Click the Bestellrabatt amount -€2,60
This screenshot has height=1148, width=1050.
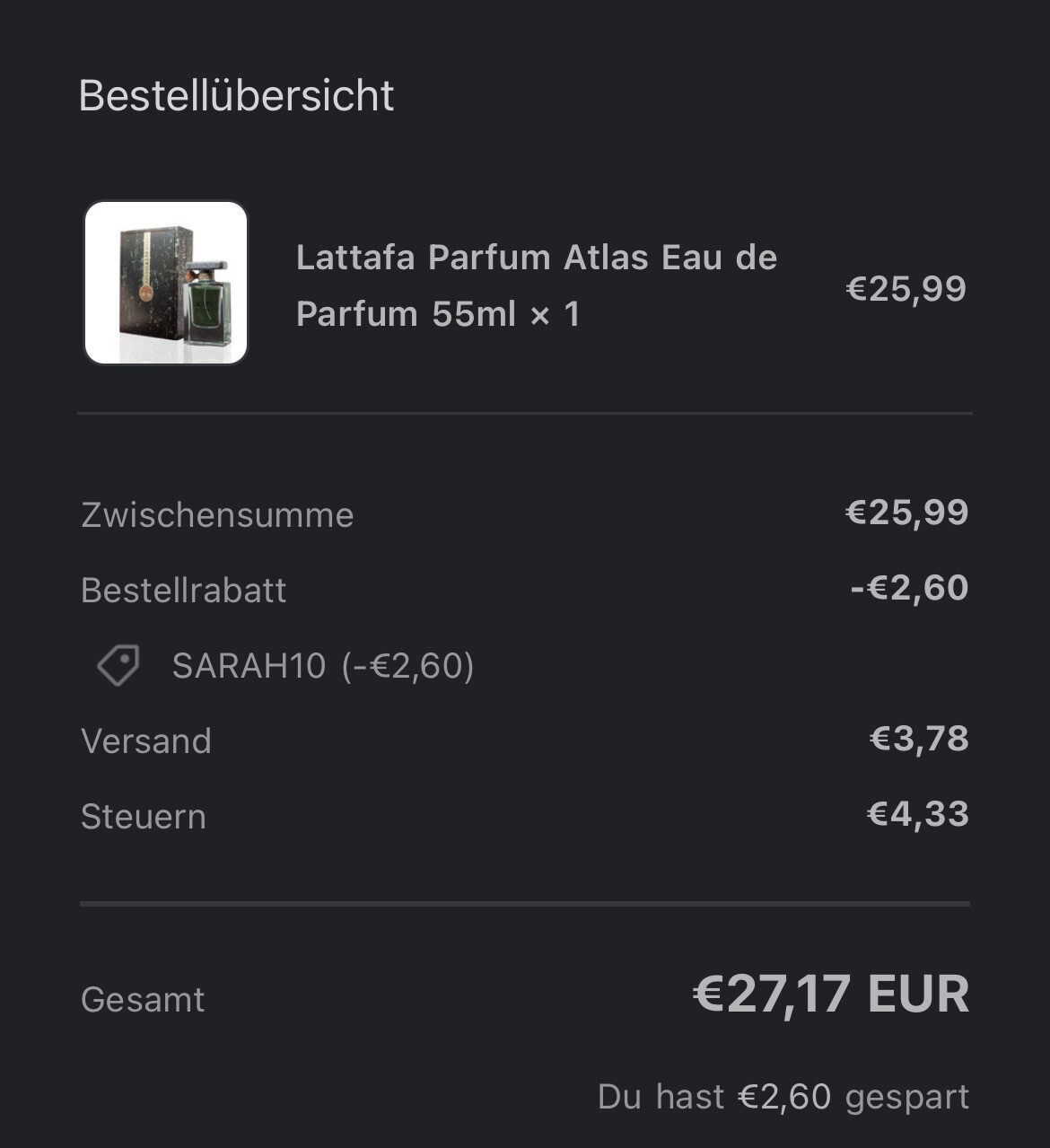click(x=909, y=588)
